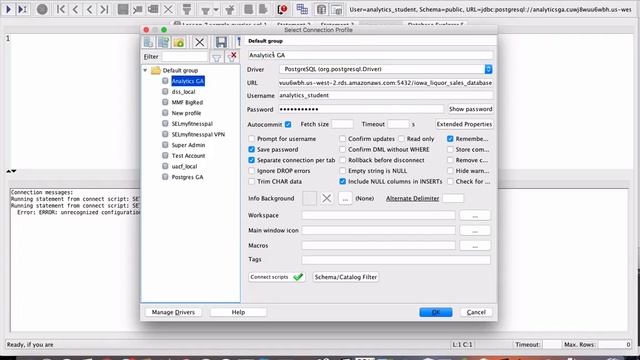Click the copy profile icon in dialog
This screenshot has width=640, height=360.
tap(164, 42)
